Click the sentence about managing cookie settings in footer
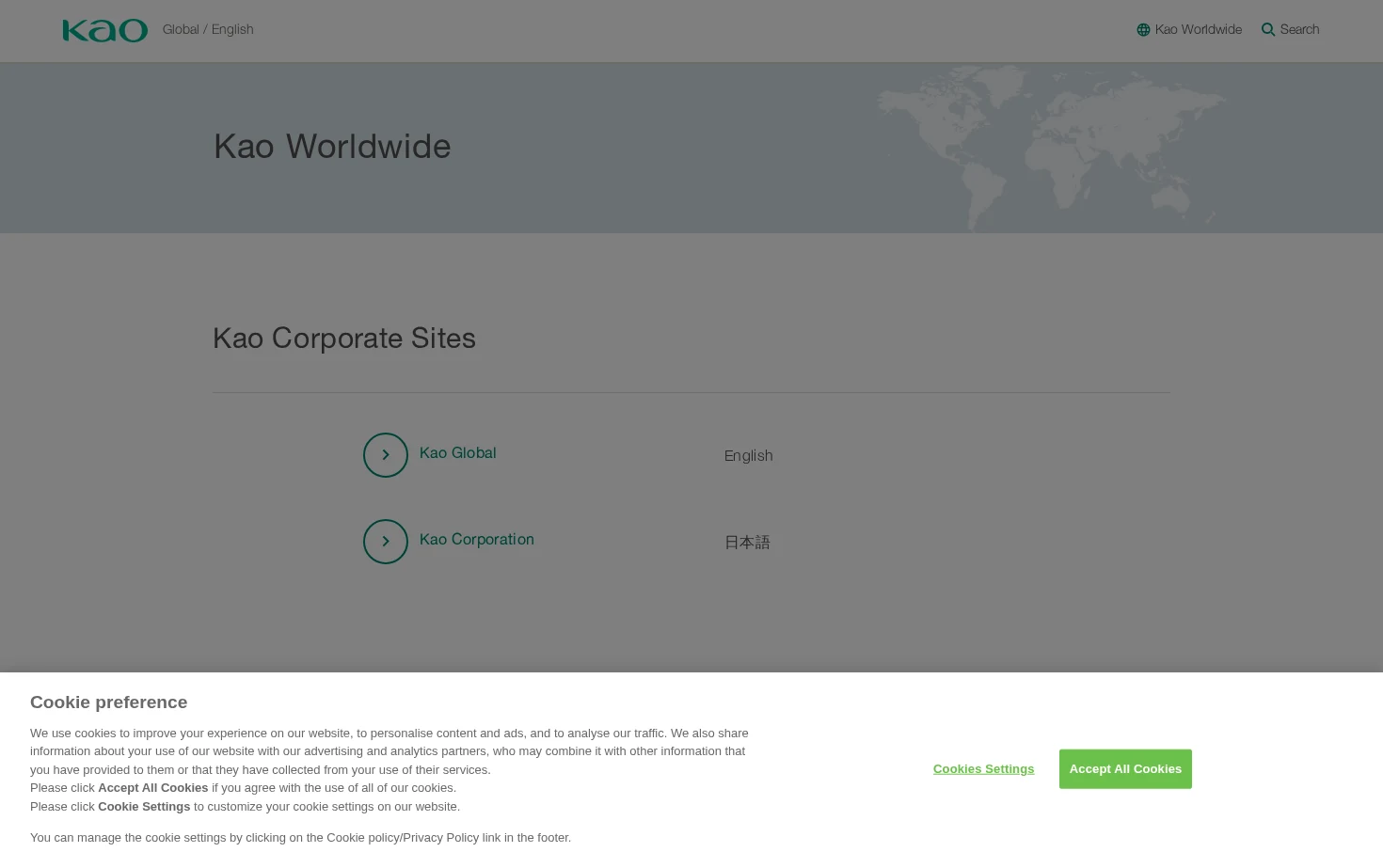The width and height of the screenshot is (1383, 868). tap(300, 838)
